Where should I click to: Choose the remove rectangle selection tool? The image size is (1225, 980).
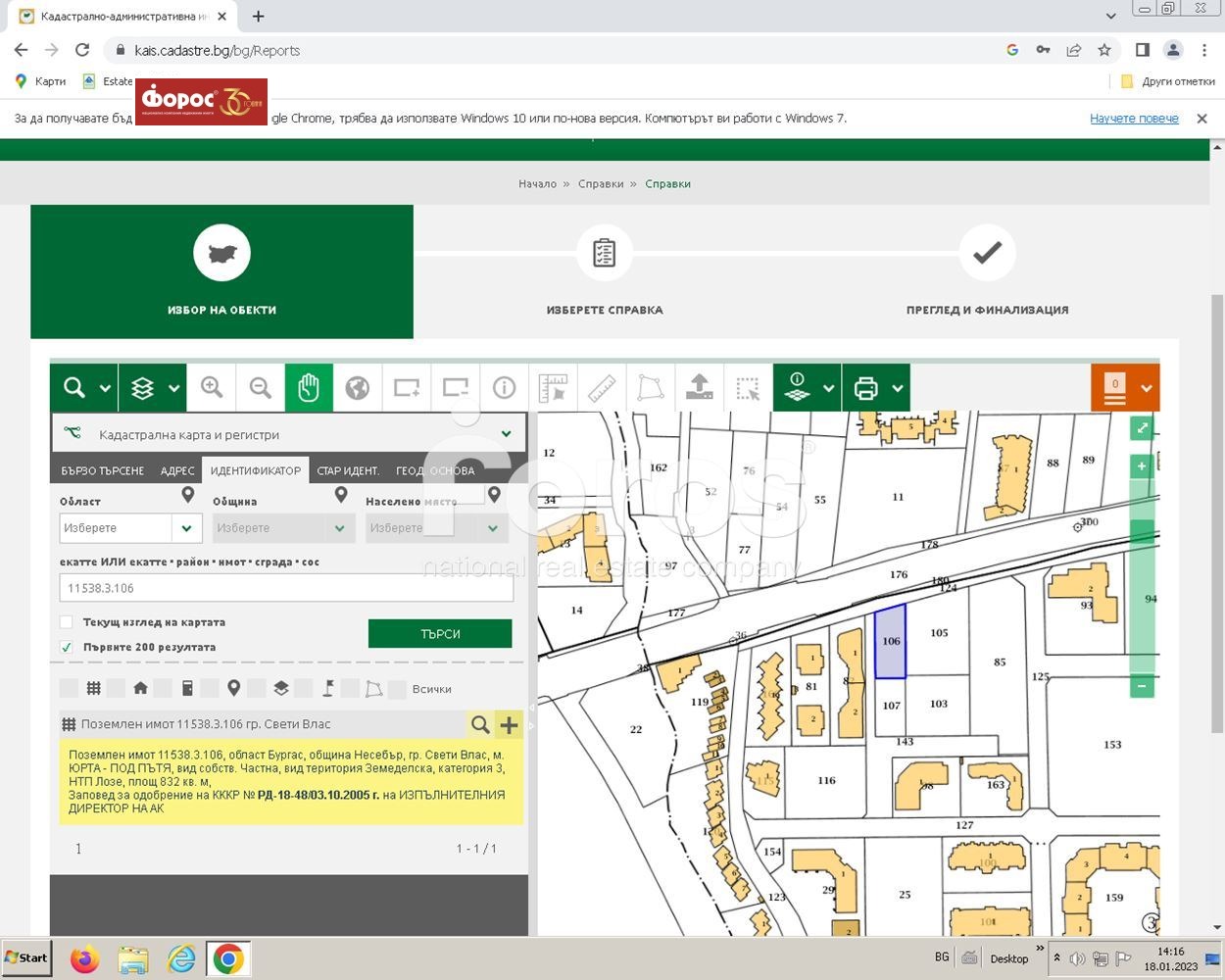(456, 388)
